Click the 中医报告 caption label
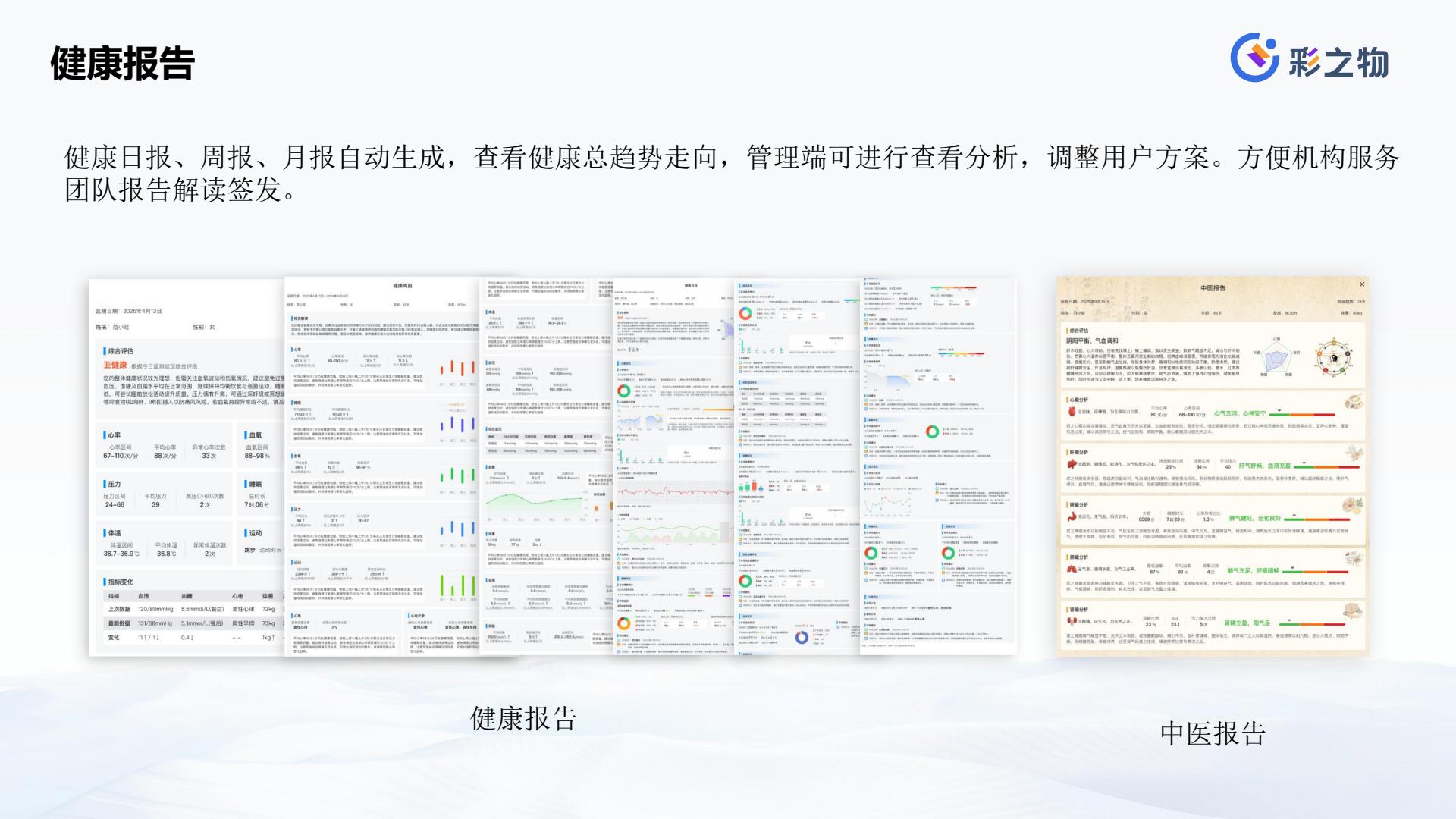 (x=1213, y=733)
